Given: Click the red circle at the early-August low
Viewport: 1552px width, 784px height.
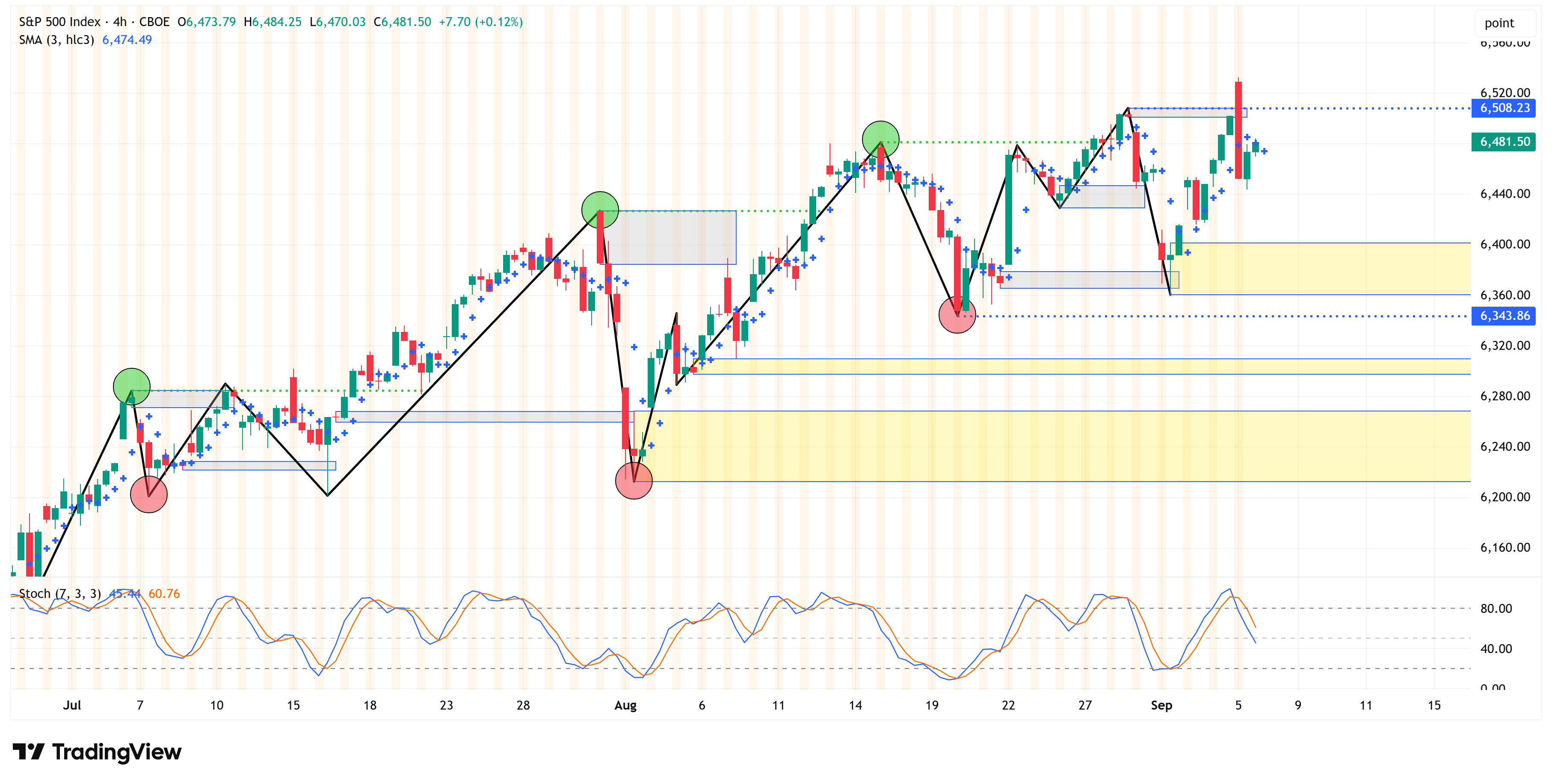Looking at the screenshot, I should click(x=633, y=480).
